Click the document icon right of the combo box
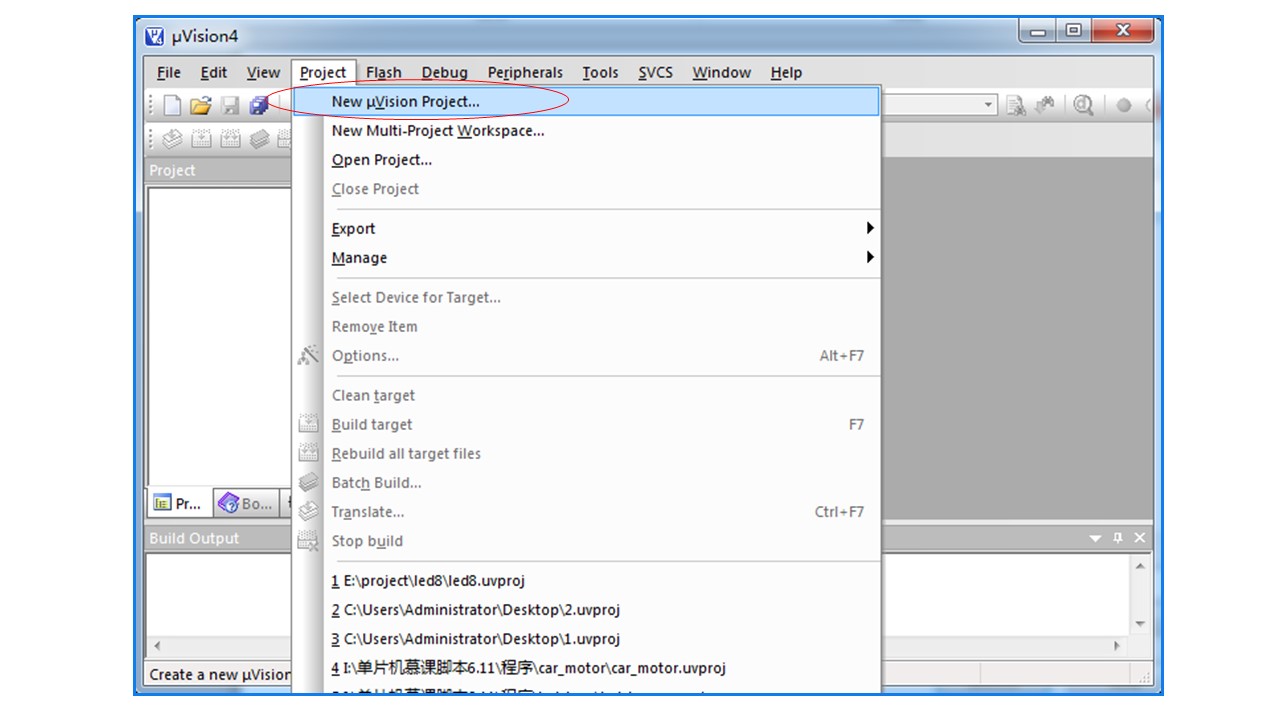This screenshot has width=1280, height=720. (x=1017, y=105)
